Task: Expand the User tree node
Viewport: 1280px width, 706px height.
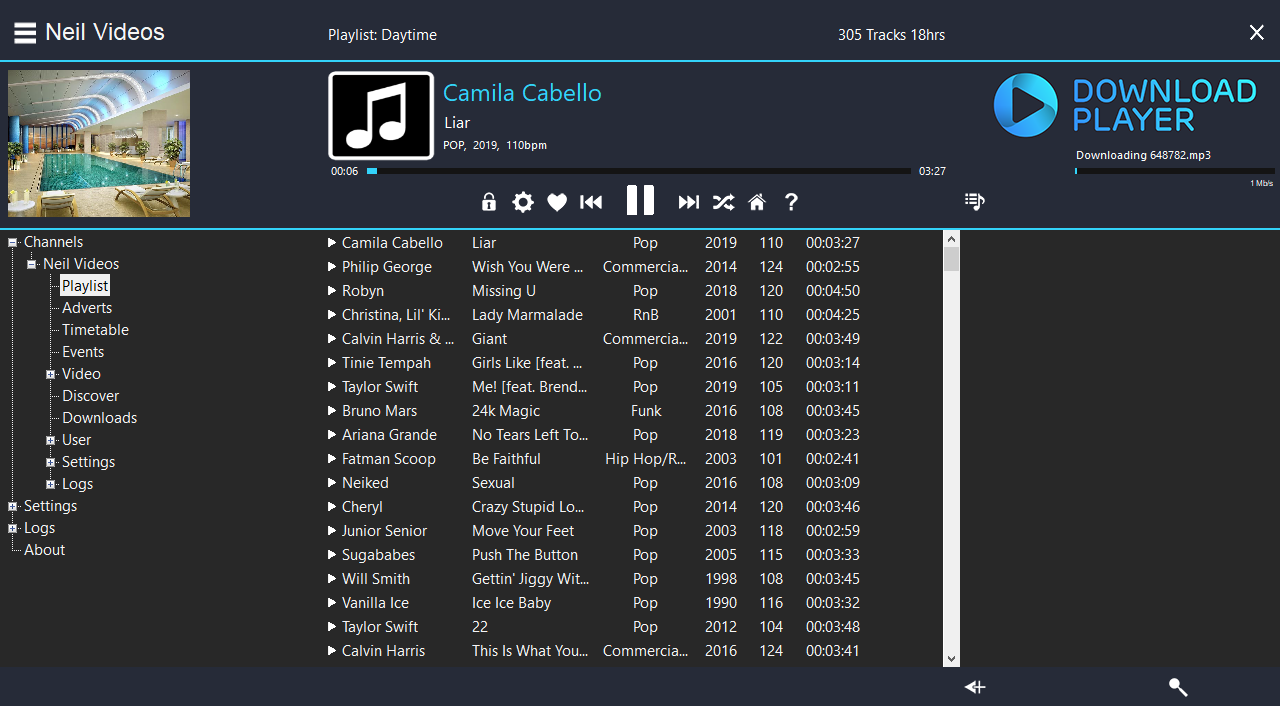Action: [x=51, y=440]
